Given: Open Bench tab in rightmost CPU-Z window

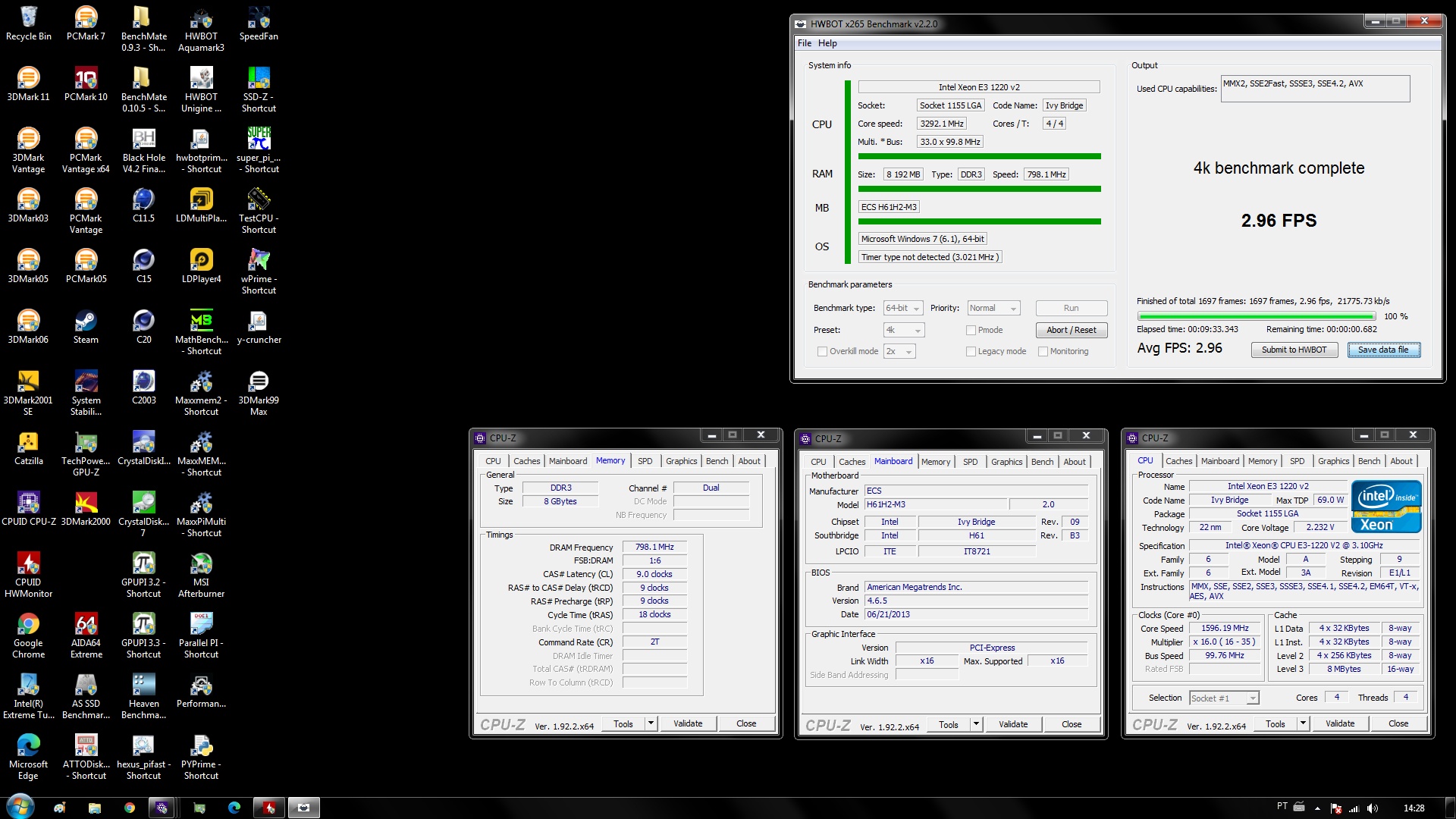Looking at the screenshot, I should coord(1369,461).
